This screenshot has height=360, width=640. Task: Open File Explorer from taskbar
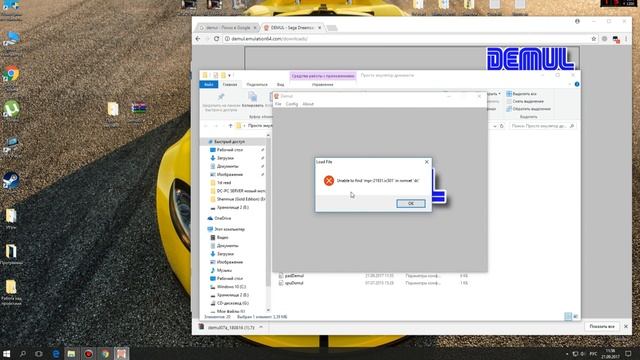click(x=71, y=353)
